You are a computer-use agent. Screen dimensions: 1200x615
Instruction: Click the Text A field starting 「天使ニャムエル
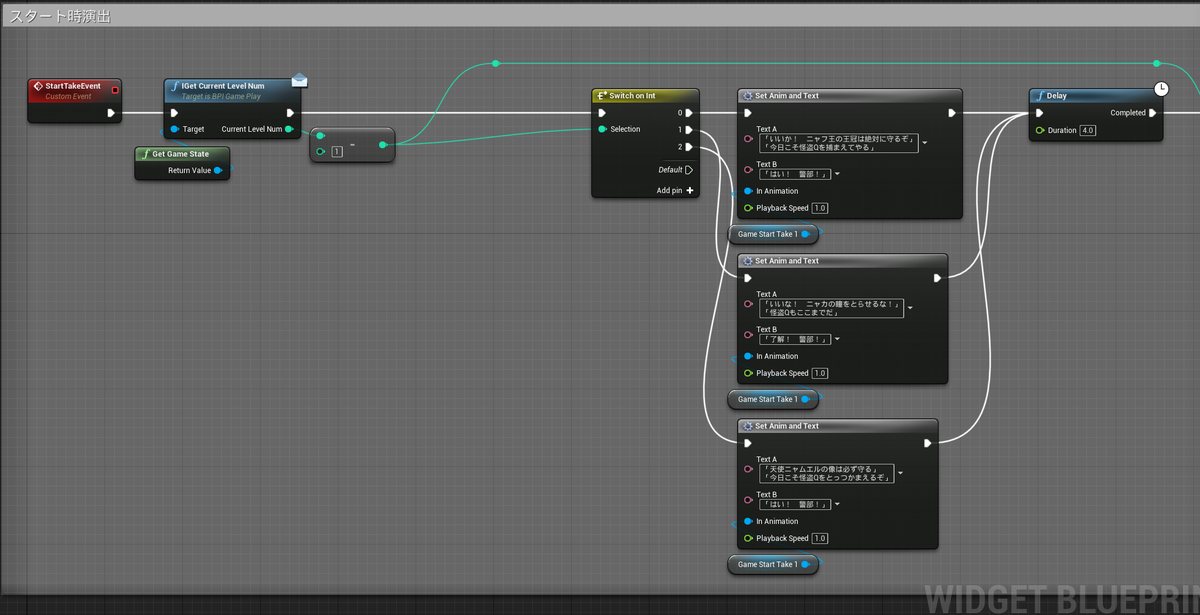click(825, 473)
